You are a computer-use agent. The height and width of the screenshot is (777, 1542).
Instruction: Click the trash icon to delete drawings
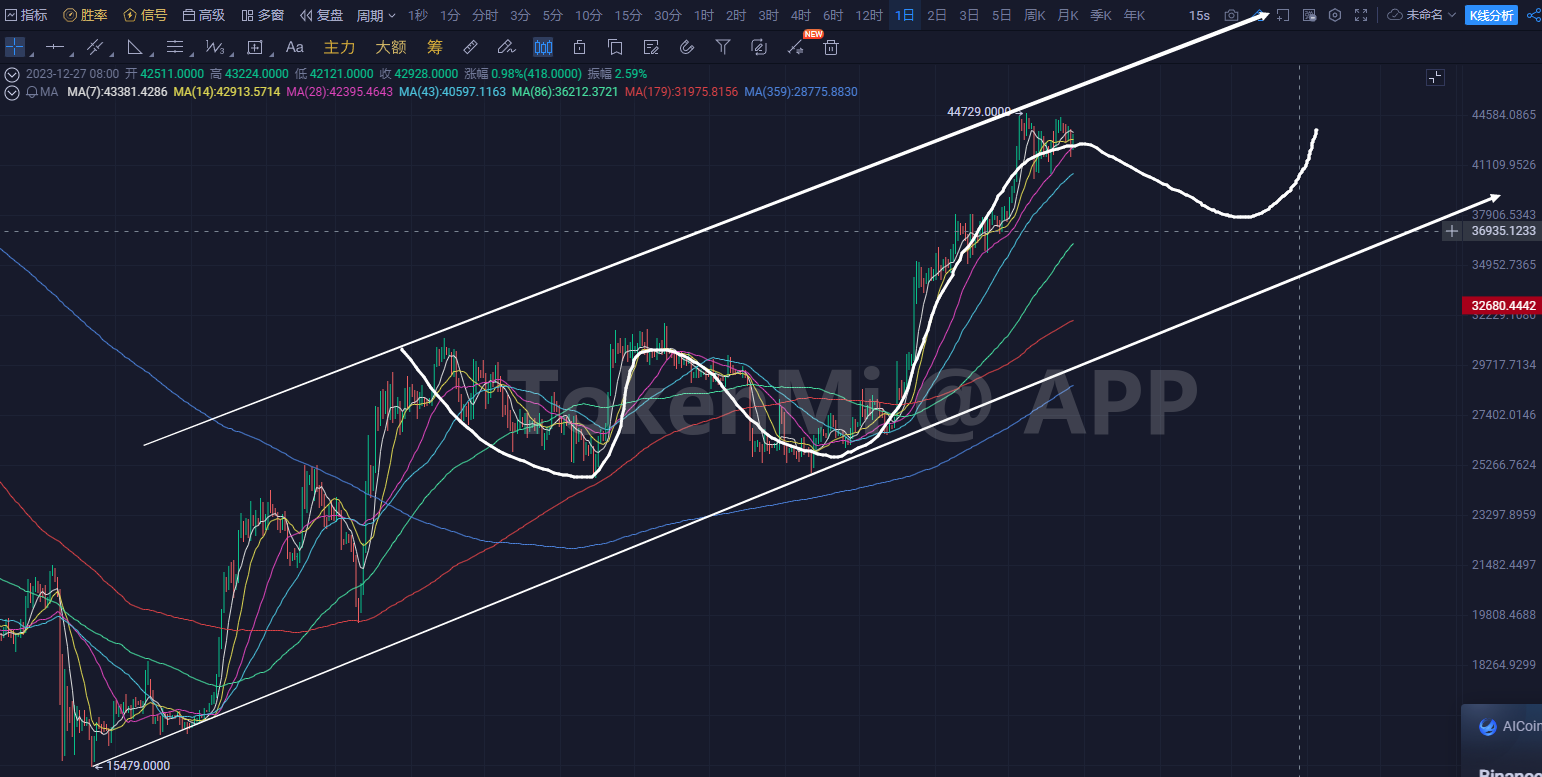coord(830,47)
